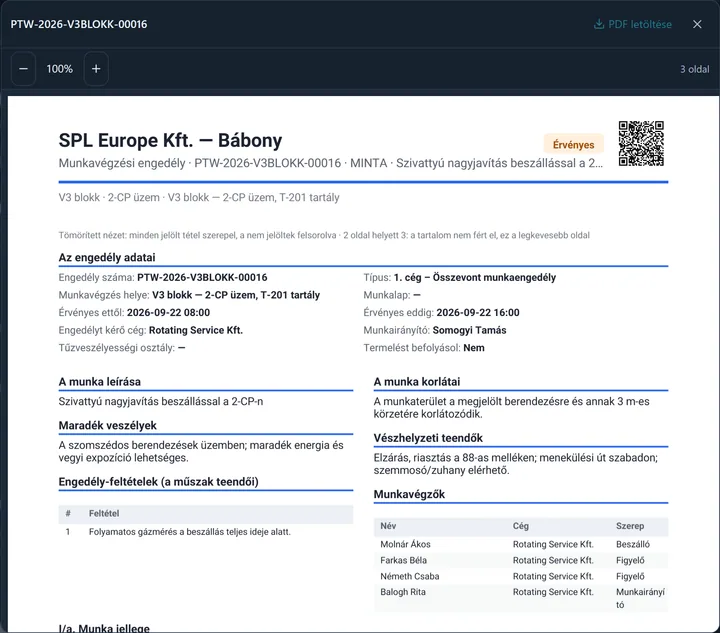Screen dimensions: 720x633
Task: Select worker row Németh Csaba
Action: pyautogui.click(x=521, y=576)
